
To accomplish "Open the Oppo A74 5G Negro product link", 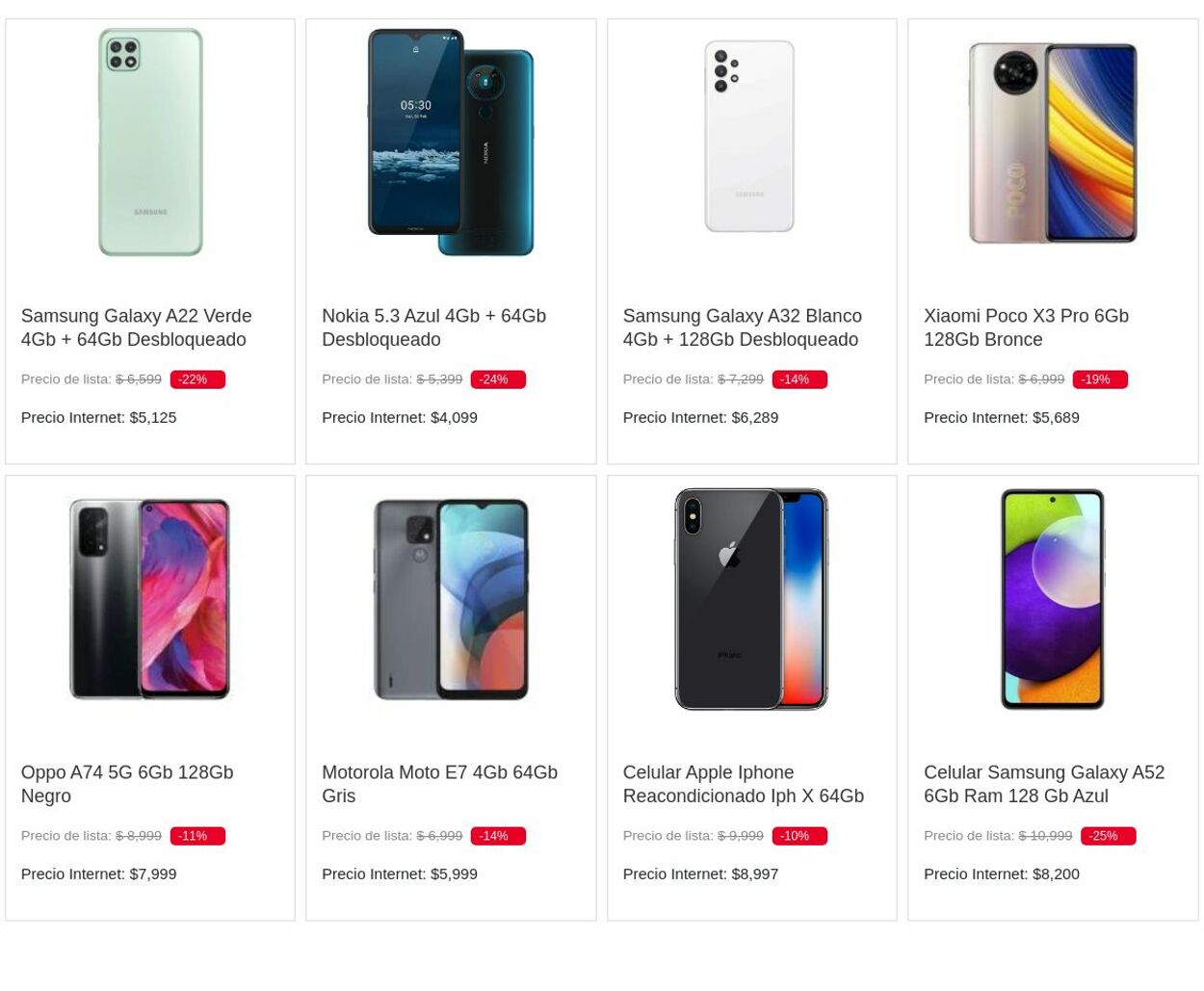I will [126, 783].
